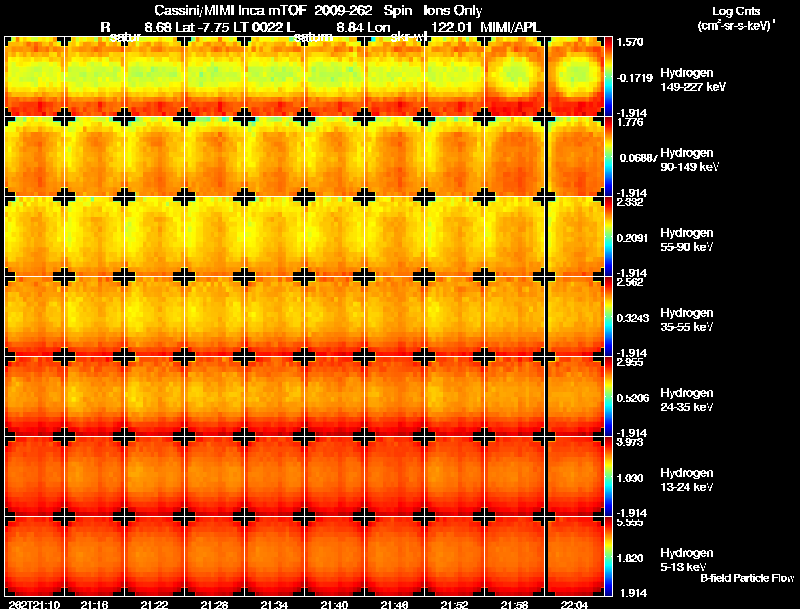
Task: Select the 149-227 keV image at 22:04
Action: [576, 77]
